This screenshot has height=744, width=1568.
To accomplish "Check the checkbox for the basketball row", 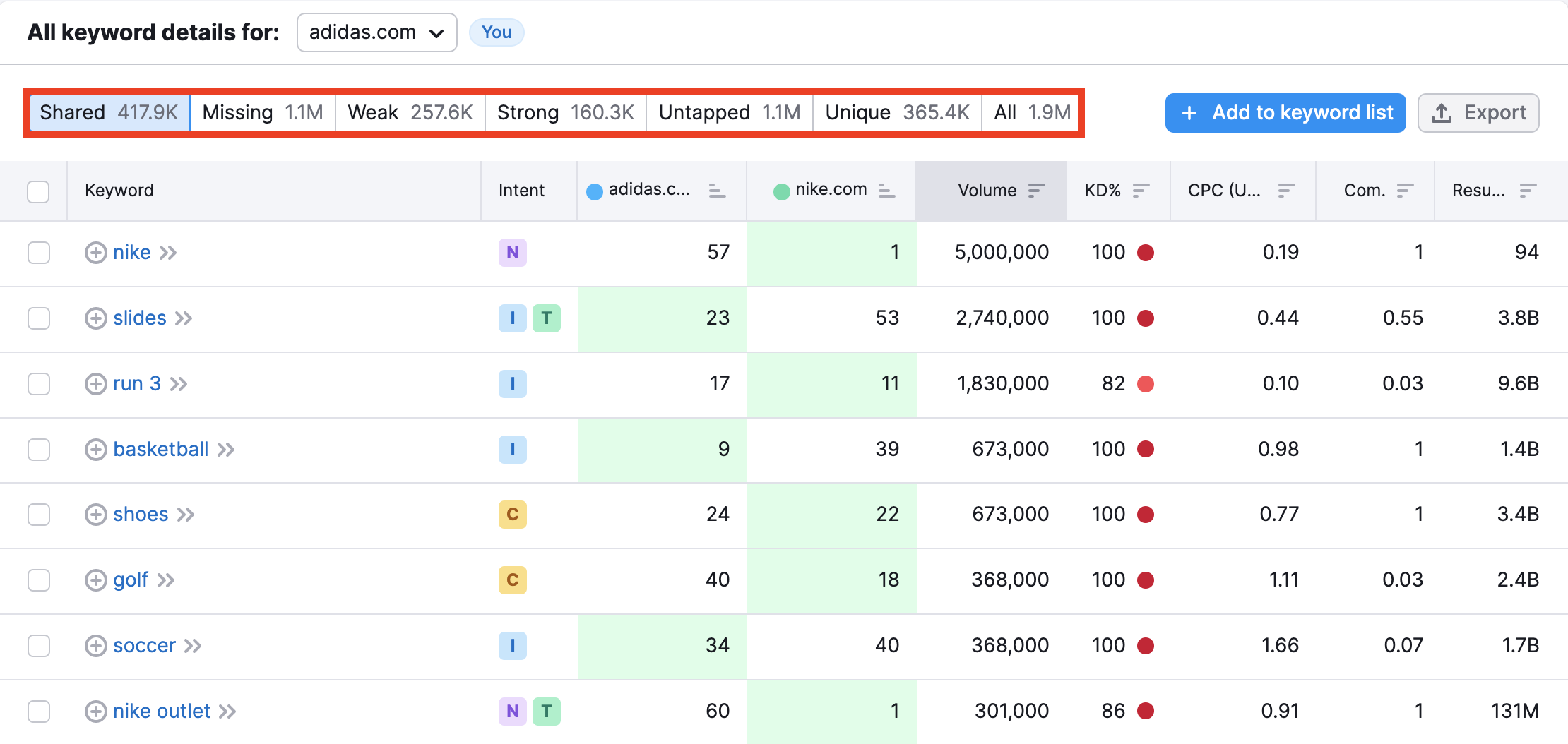I will point(39,449).
